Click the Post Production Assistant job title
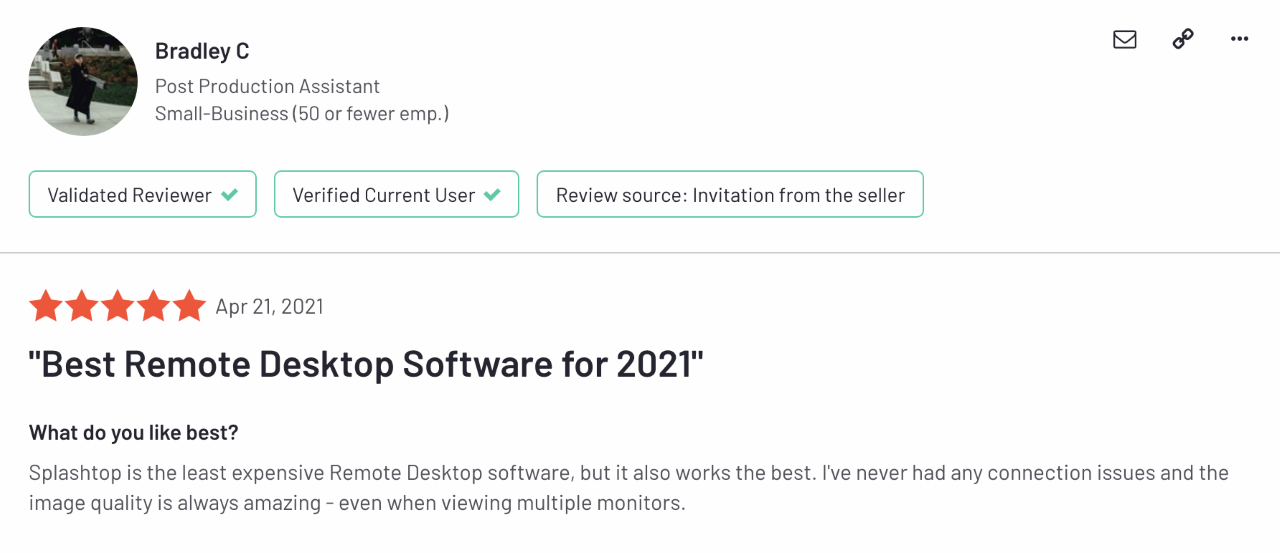The width and height of the screenshot is (1280, 553). tap(267, 86)
